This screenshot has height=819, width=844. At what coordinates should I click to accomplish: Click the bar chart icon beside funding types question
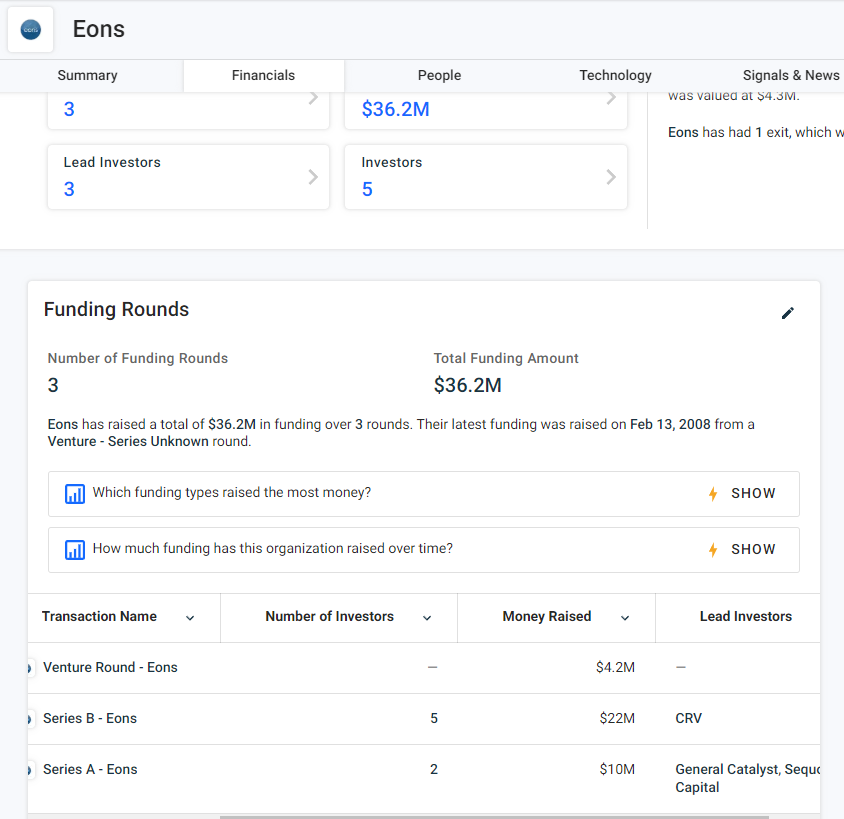pyautogui.click(x=75, y=493)
